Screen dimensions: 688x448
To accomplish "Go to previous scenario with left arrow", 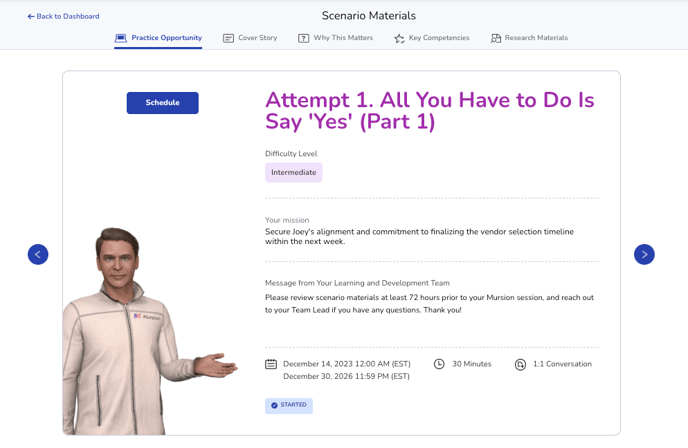I will (38, 255).
